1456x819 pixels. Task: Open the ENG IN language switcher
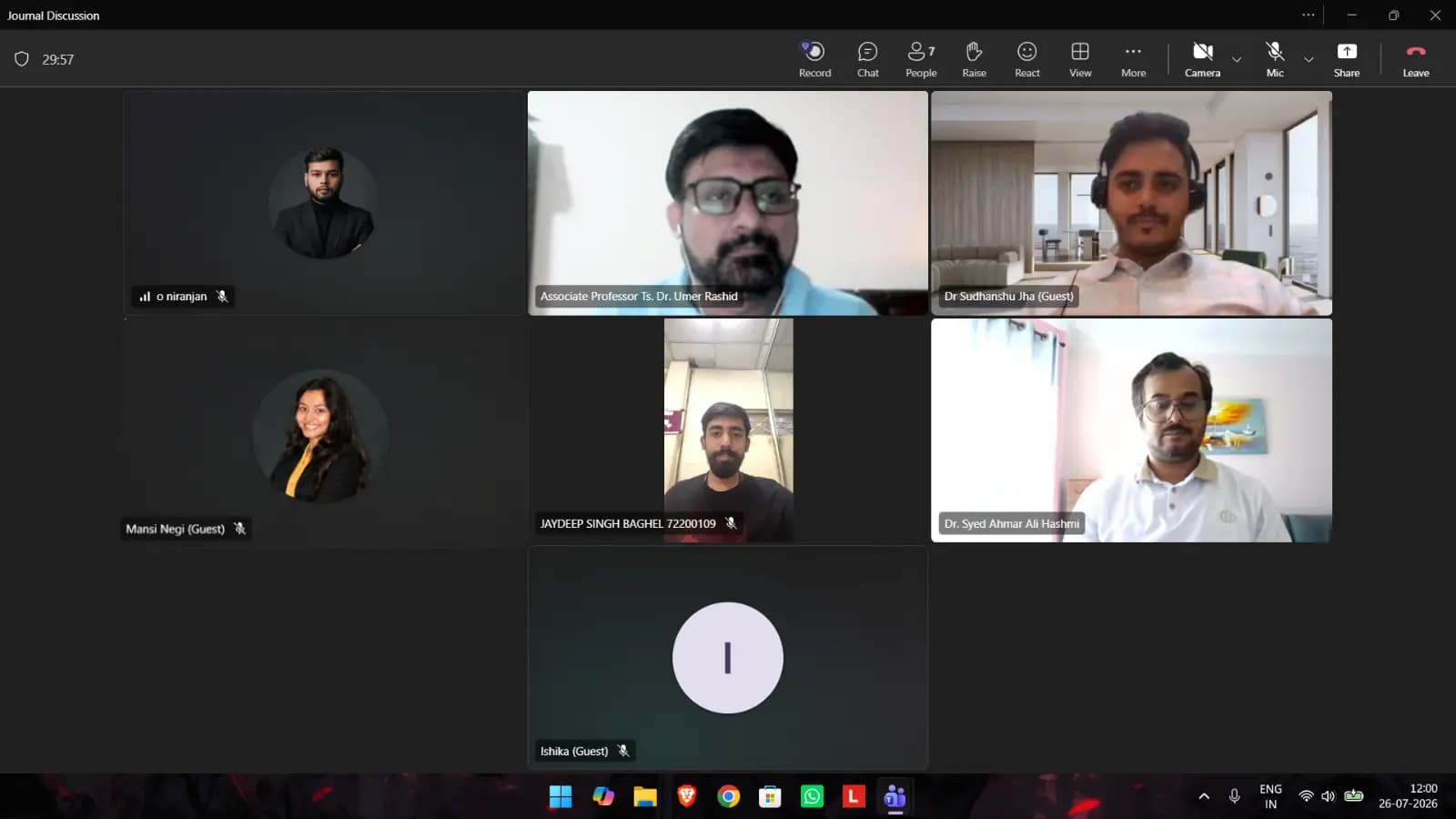point(1270,796)
